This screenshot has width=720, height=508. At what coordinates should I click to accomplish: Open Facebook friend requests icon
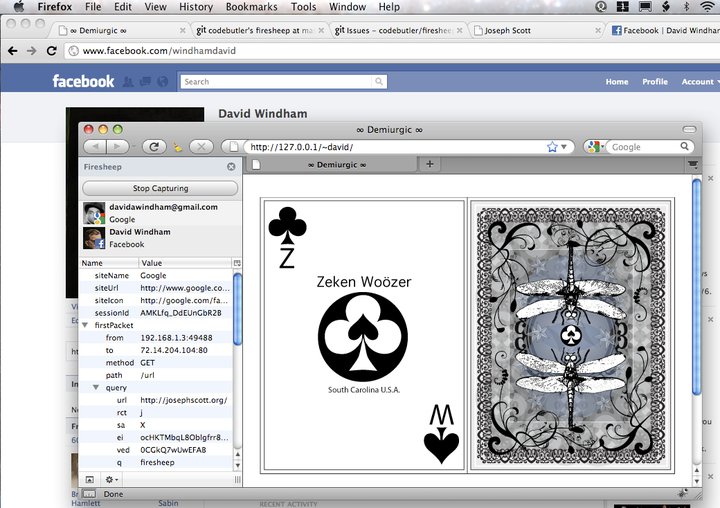pyautogui.click(x=128, y=81)
